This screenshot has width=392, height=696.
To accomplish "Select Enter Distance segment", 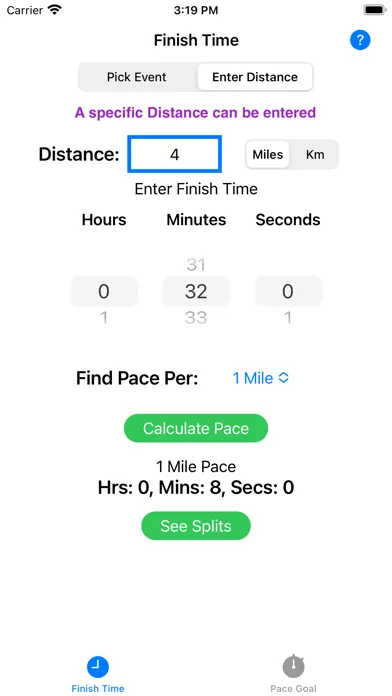I will click(255, 77).
